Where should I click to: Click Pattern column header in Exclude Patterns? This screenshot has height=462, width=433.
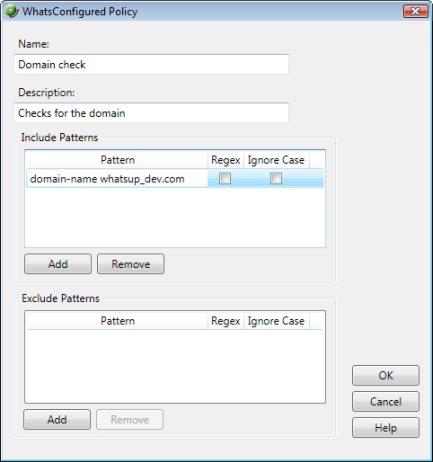click(x=117, y=321)
